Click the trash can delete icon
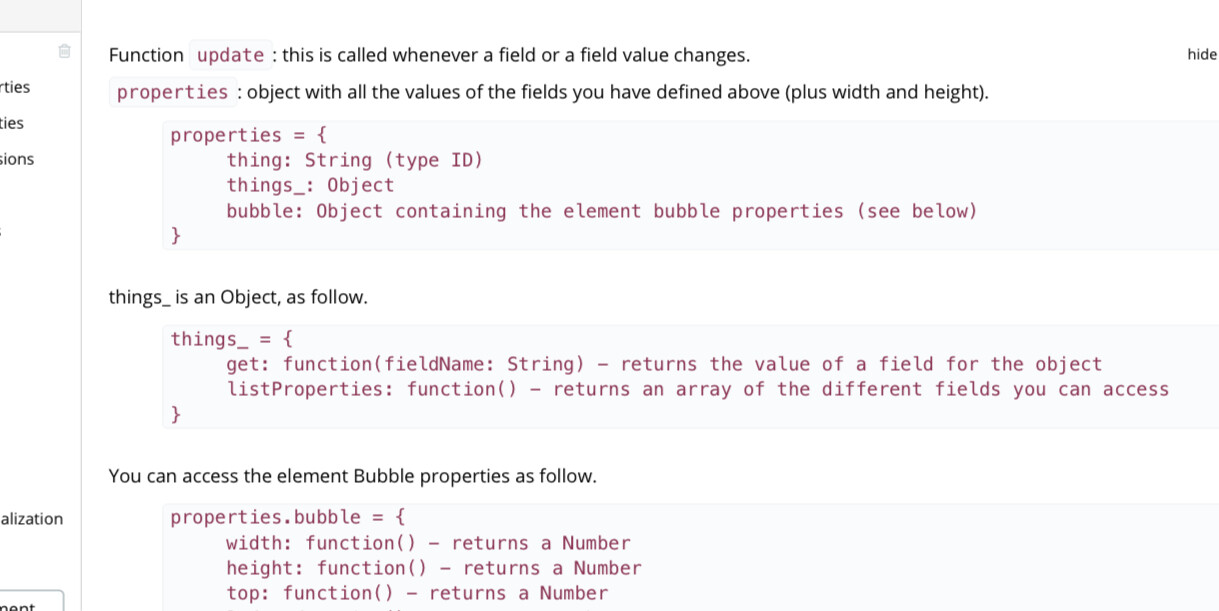This screenshot has width=1219, height=611. tap(65, 51)
